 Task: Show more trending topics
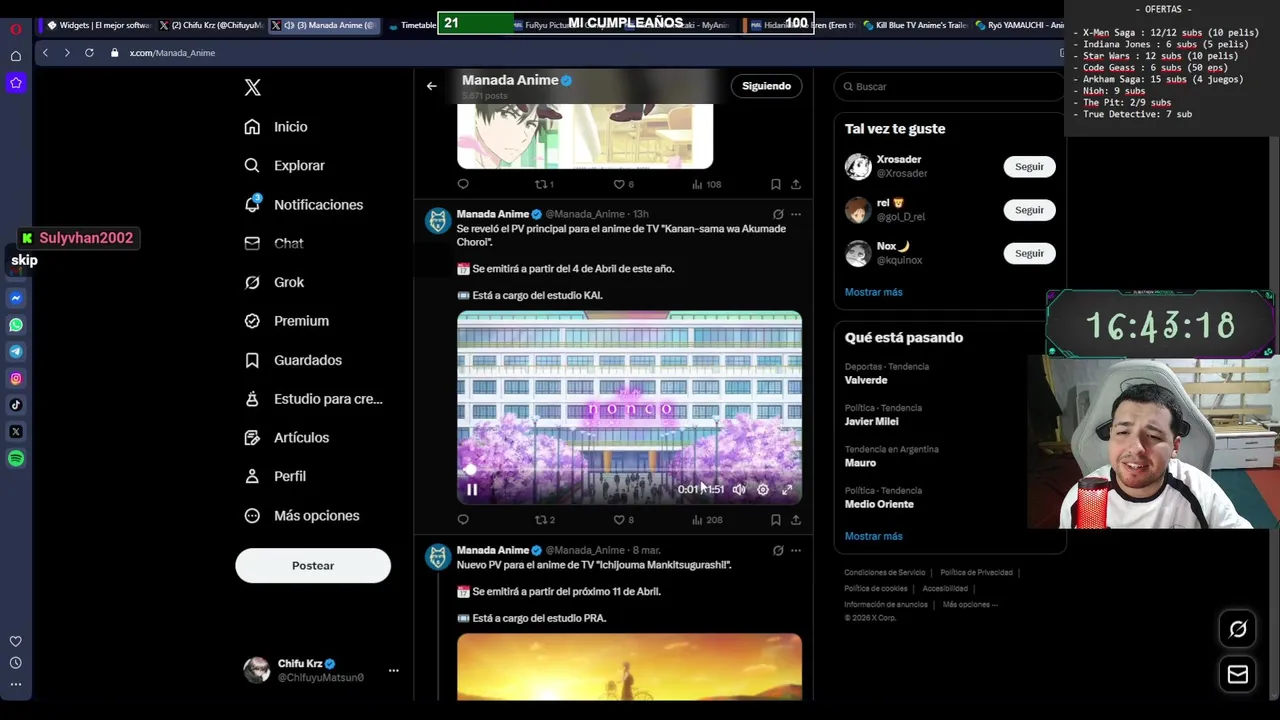click(x=873, y=536)
